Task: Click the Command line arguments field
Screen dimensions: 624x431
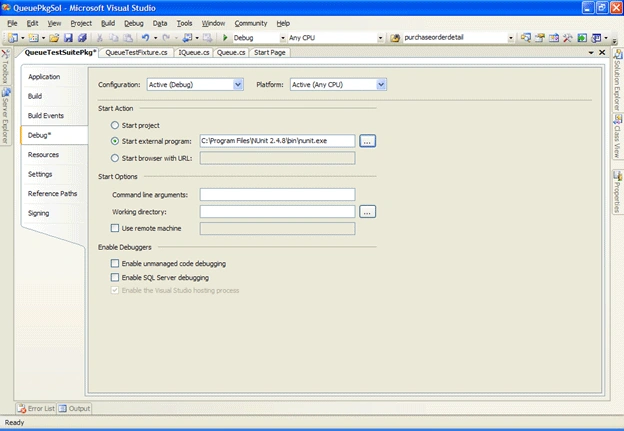Action: [x=277, y=195]
